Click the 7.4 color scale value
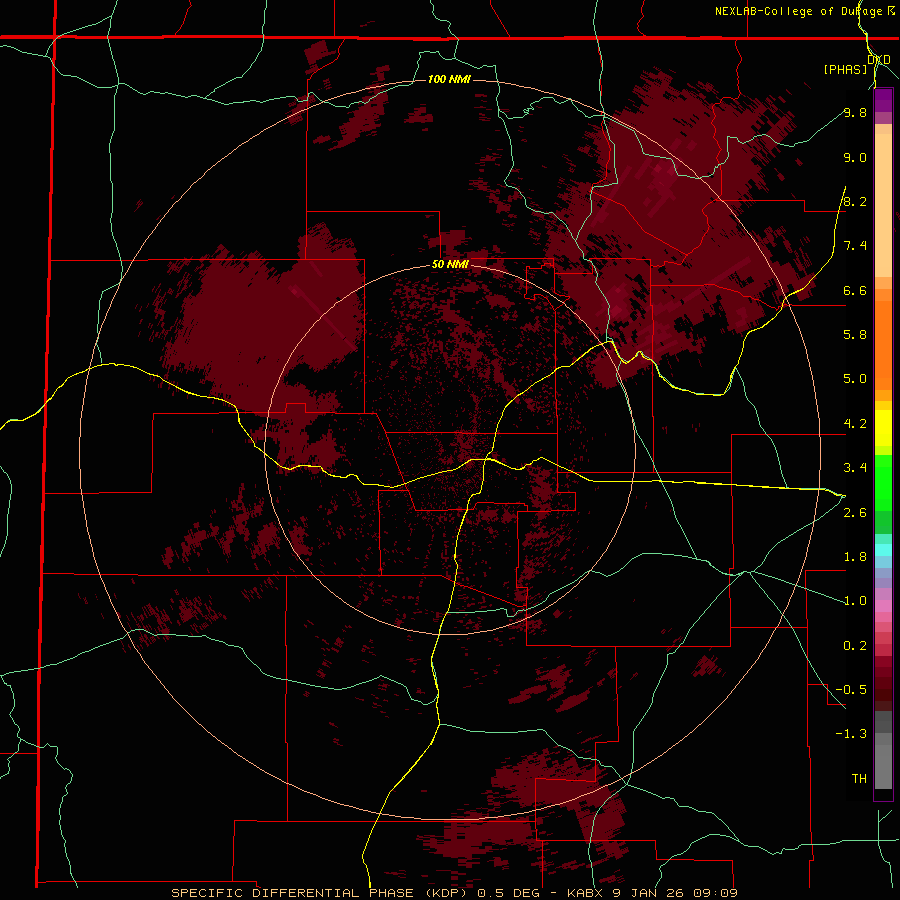This screenshot has width=900, height=900. pos(855,246)
